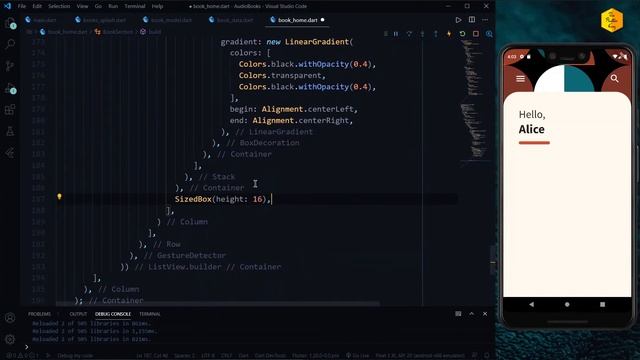The width and height of the screenshot is (640, 360).
Task: Open the File menu
Action: (x=22, y=6)
